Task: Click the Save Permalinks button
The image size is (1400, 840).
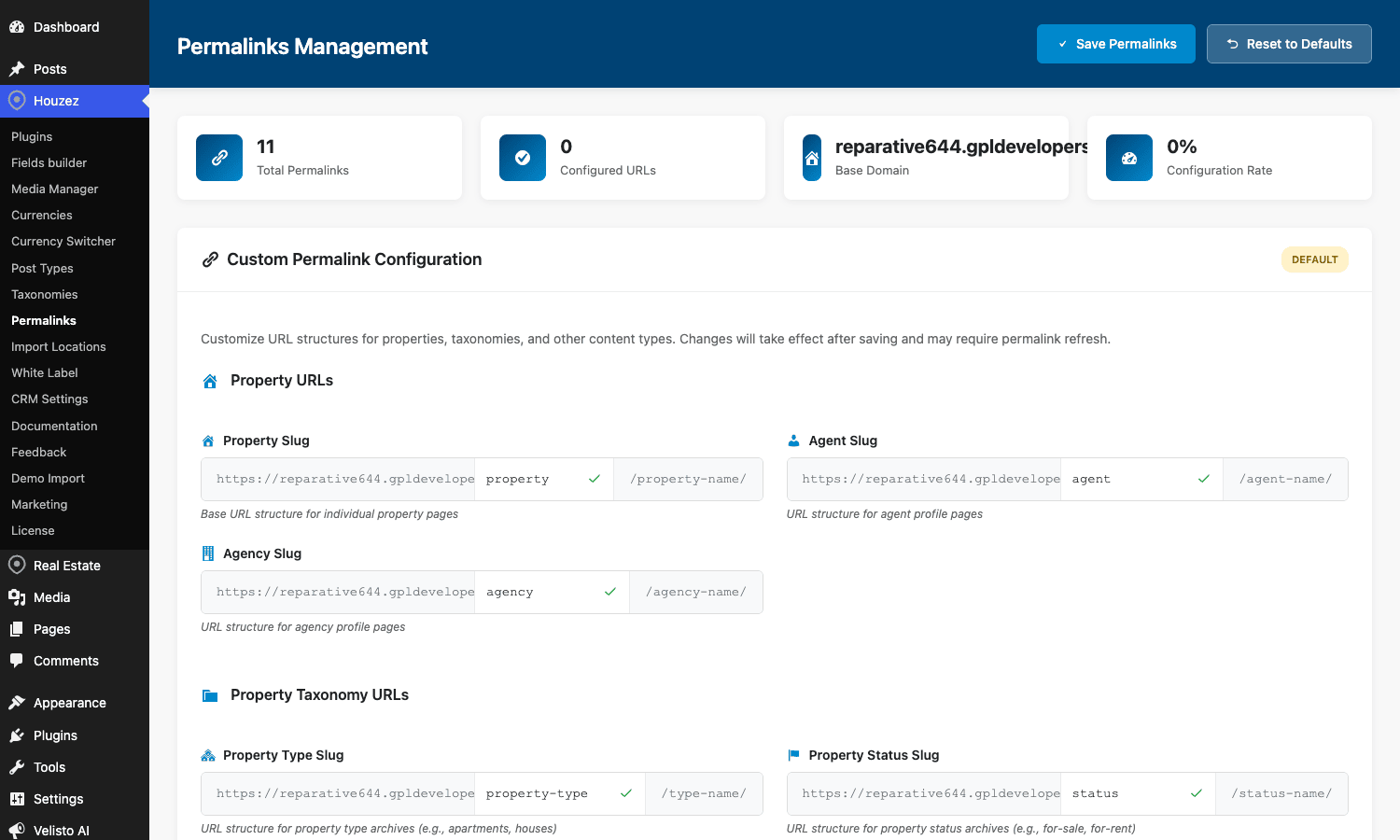Action: 1116,44
